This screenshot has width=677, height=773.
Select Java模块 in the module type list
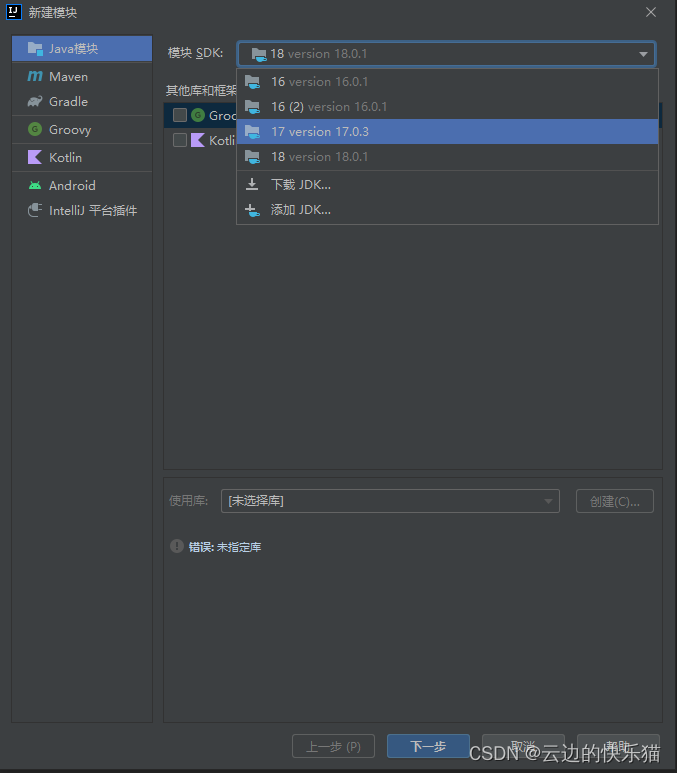(x=82, y=48)
